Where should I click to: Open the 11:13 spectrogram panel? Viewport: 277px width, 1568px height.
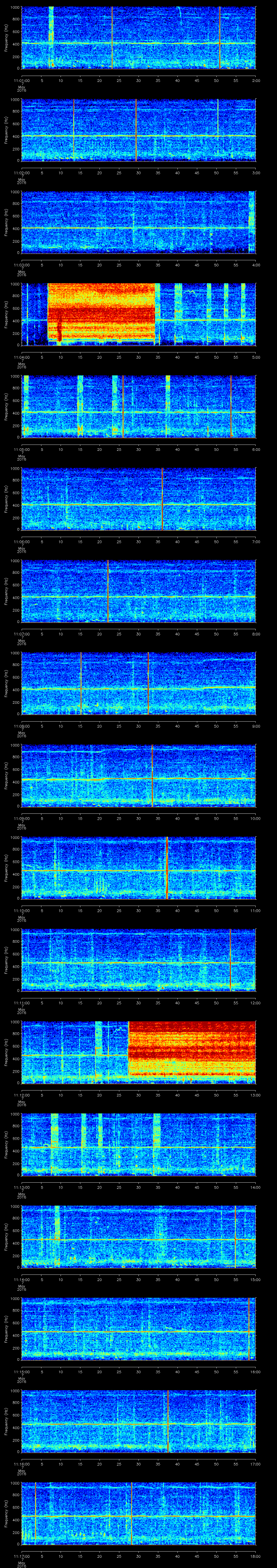click(139, 1144)
